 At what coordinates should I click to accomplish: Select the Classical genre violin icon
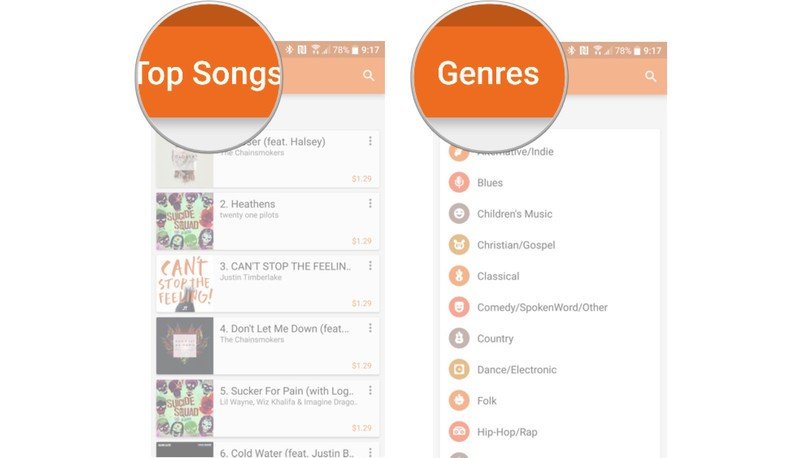459,276
